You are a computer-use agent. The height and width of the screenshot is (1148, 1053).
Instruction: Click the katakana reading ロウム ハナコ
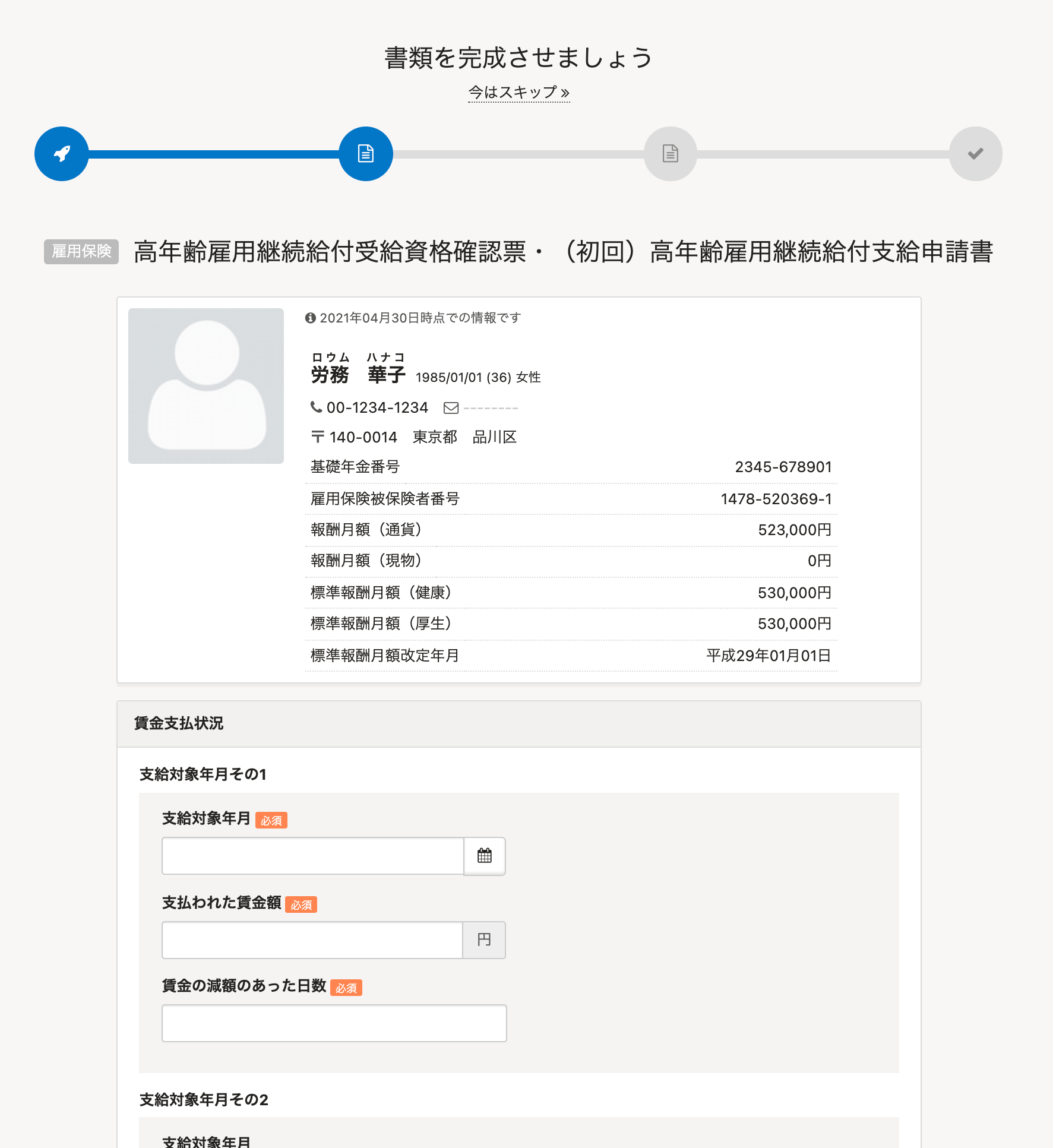[x=358, y=358]
